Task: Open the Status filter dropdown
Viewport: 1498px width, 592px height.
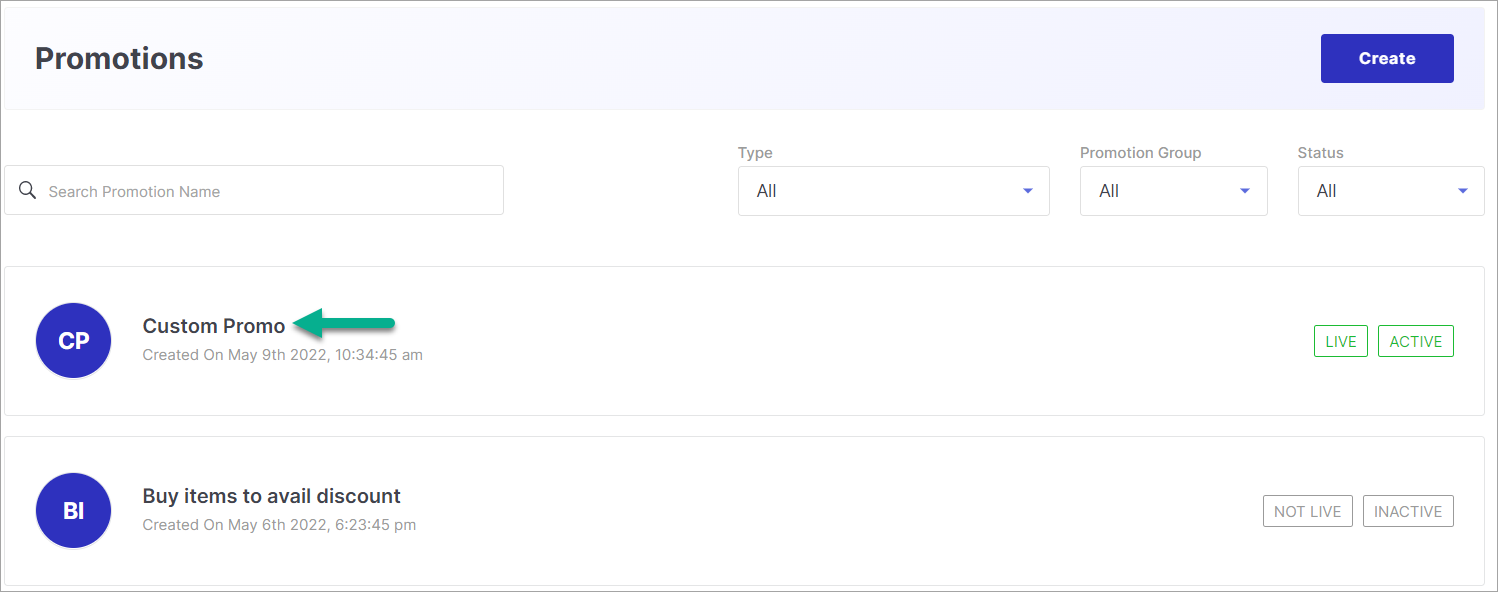Action: click(x=1391, y=191)
